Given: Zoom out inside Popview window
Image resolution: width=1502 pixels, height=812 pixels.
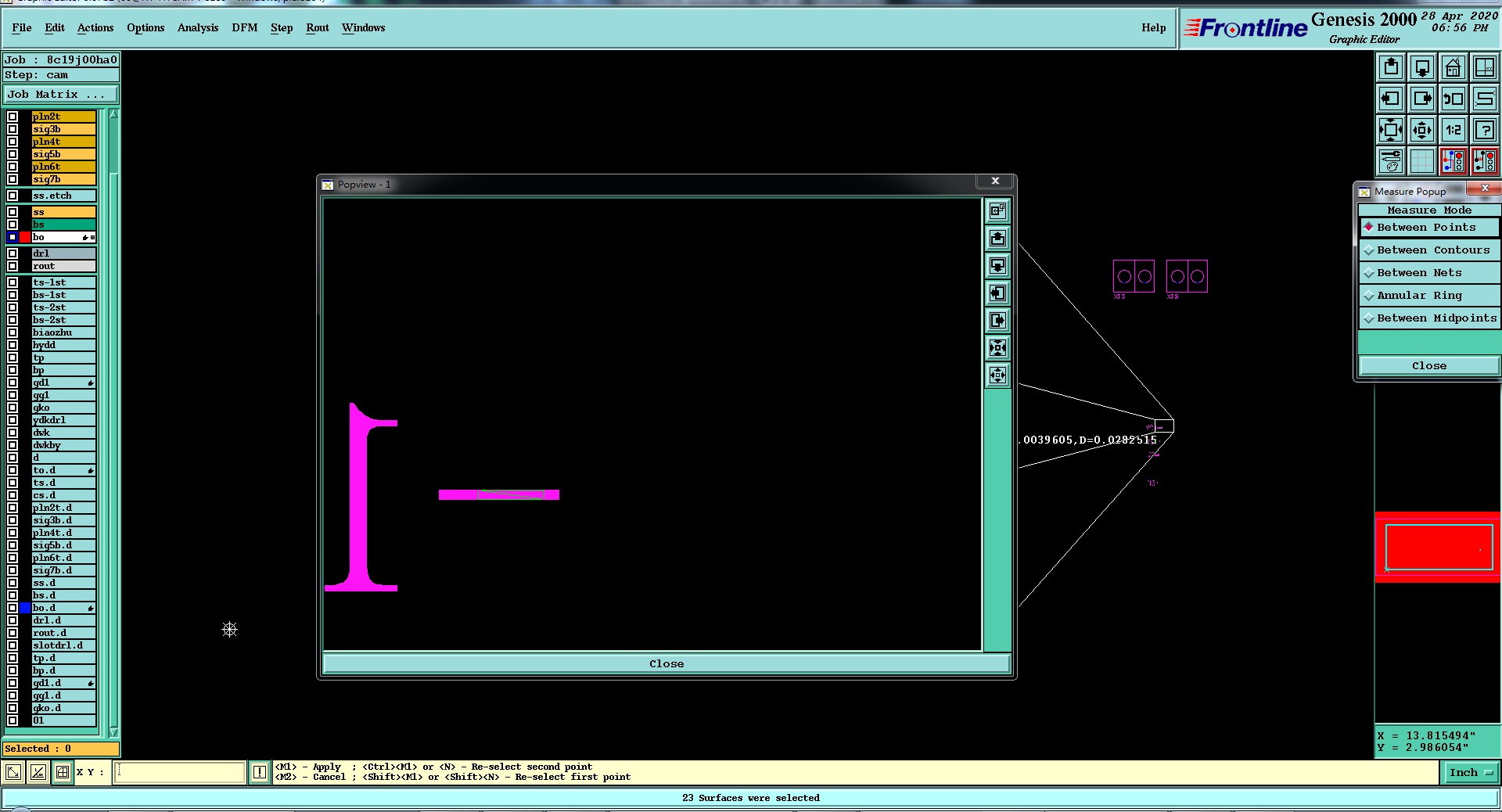Looking at the screenshot, I should click(997, 375).
